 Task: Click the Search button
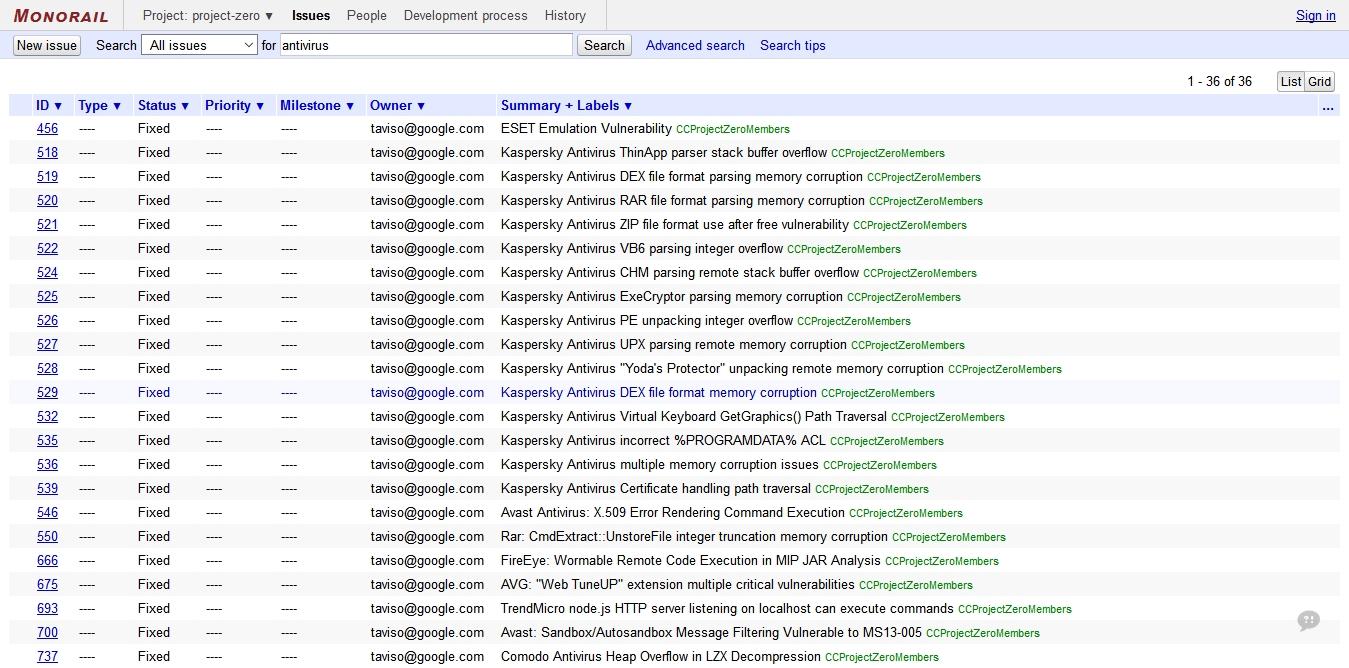[604, 45]
